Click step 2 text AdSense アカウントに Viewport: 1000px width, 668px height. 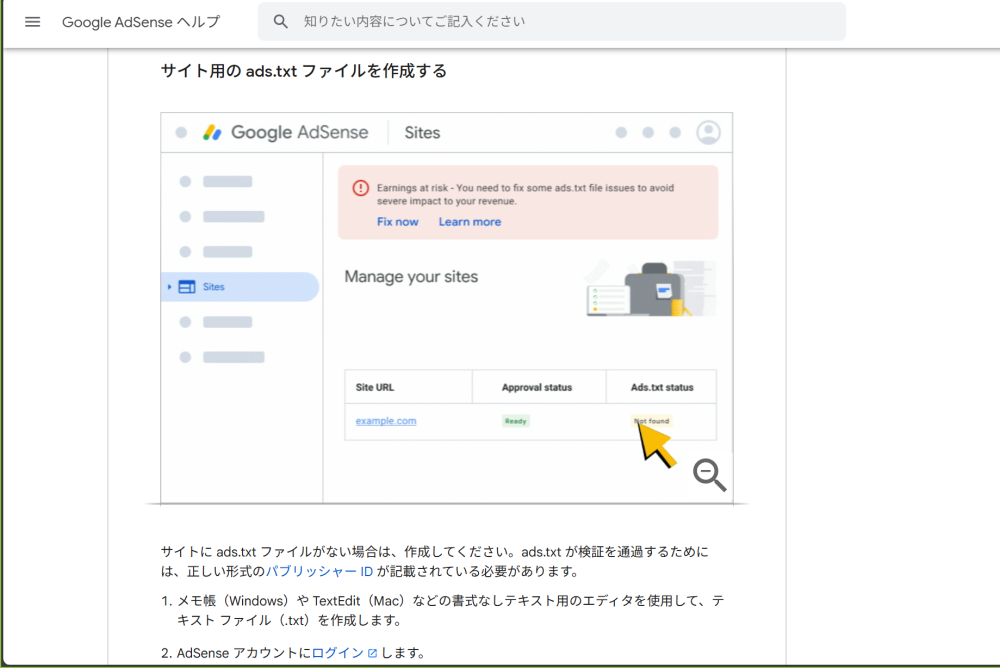[244, 653]
